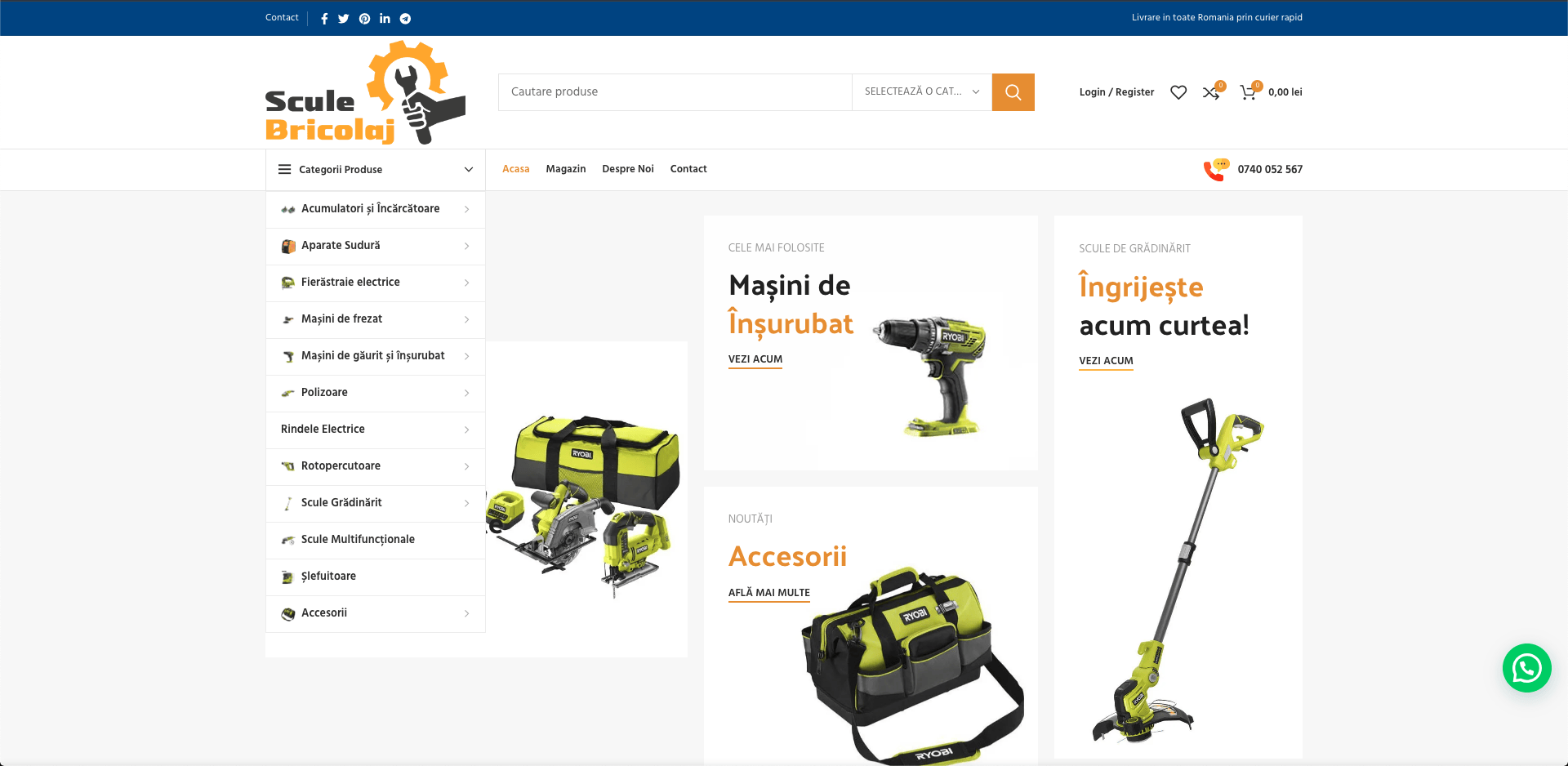Select Rindele Electrice category
Screen dimensions: 1568x766
[x=323, y=430]
